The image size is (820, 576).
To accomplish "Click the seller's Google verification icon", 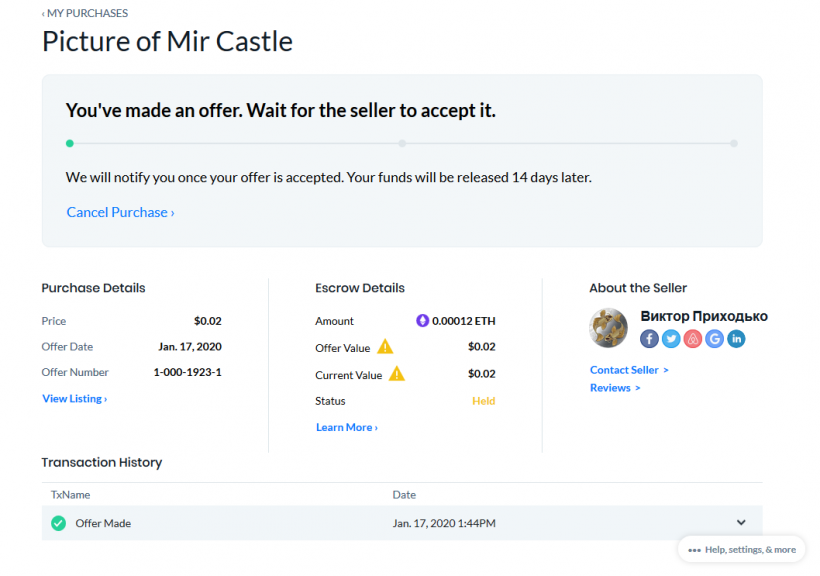I will (x=714, y=339).
